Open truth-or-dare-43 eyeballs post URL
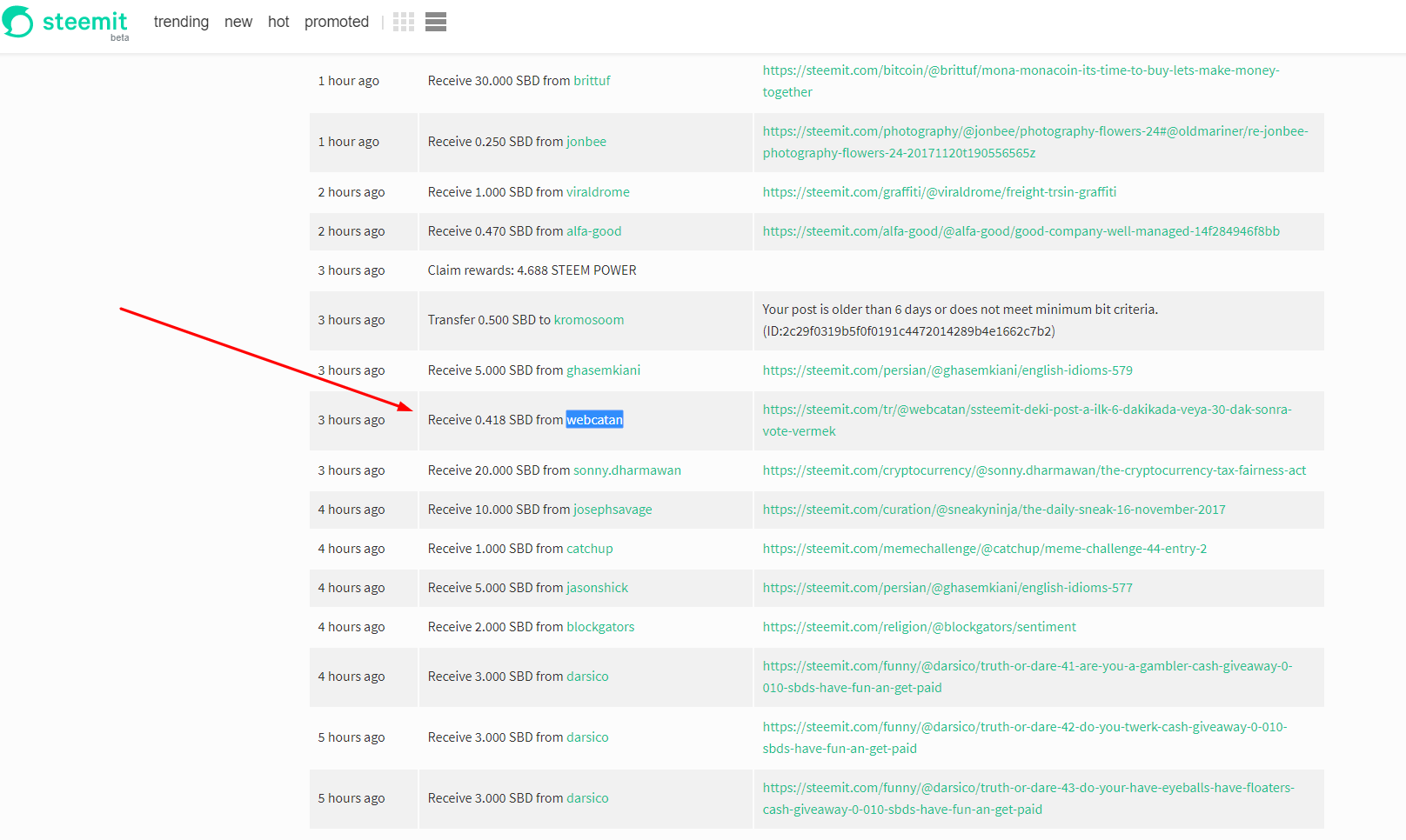The height and width of the screenshot is (840, 1406). 1028,798
